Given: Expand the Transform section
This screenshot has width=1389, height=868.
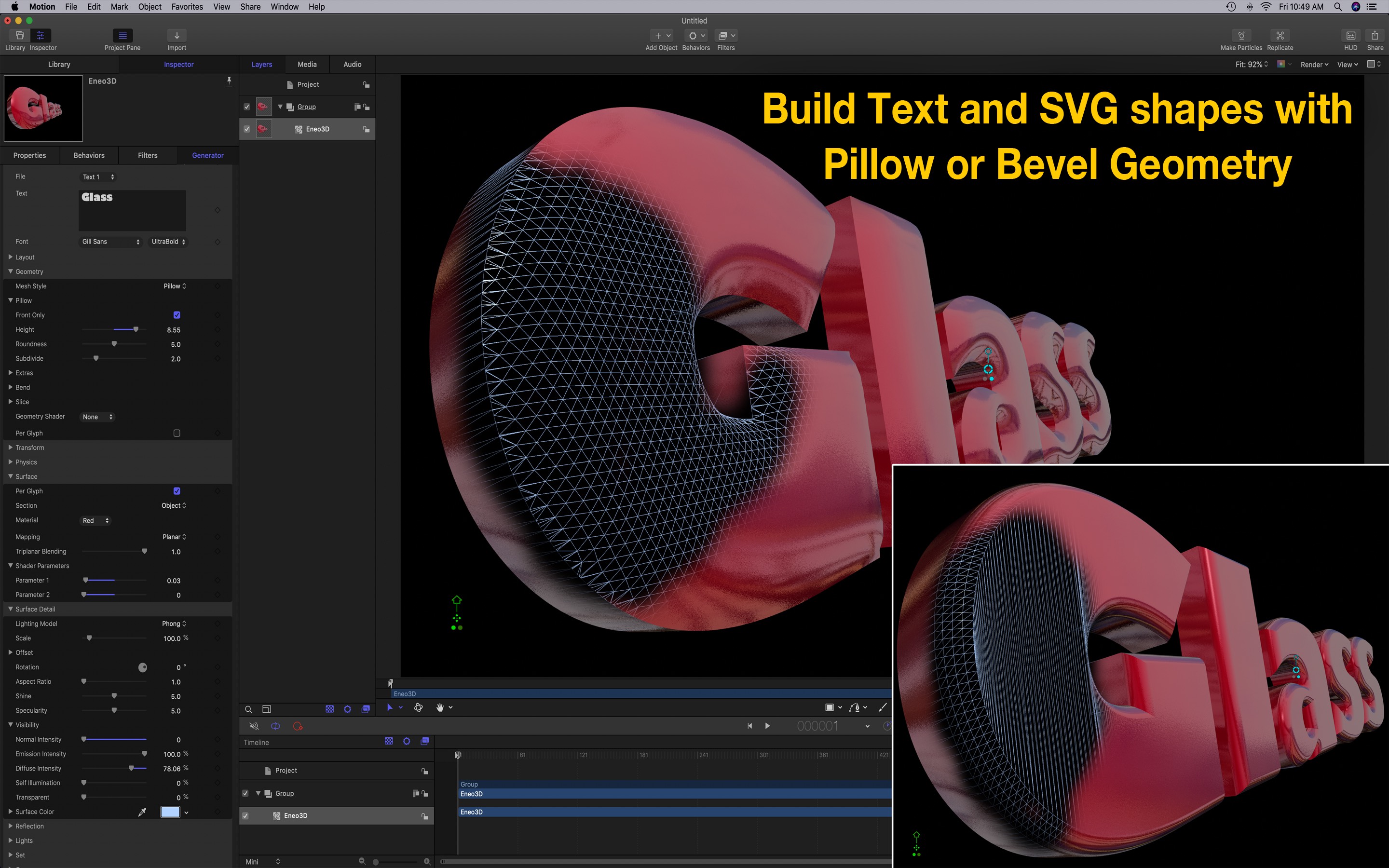Looking at the screenshot, I should (10, 448).
